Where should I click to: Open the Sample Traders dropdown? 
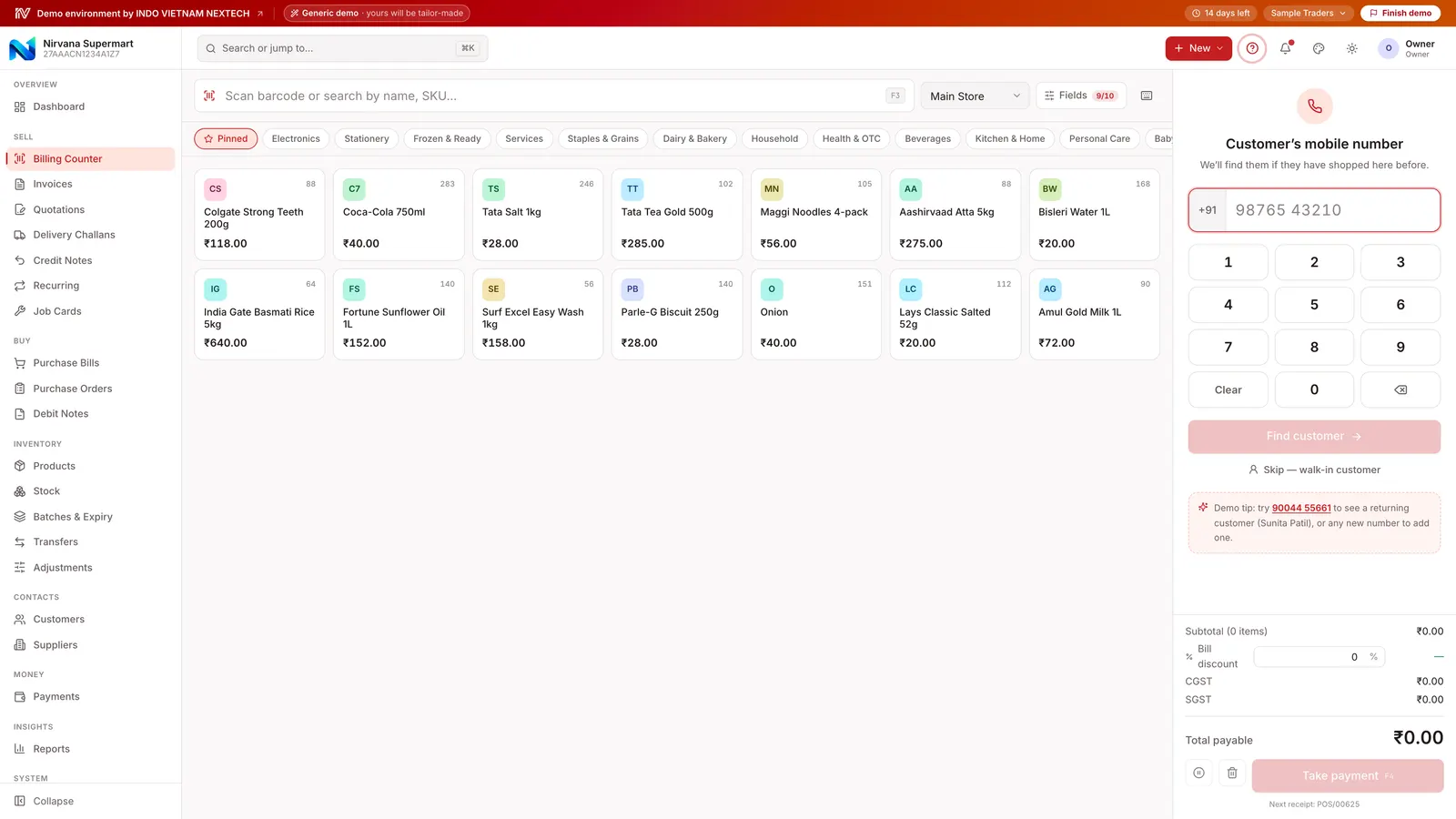tap(1308, 13)
